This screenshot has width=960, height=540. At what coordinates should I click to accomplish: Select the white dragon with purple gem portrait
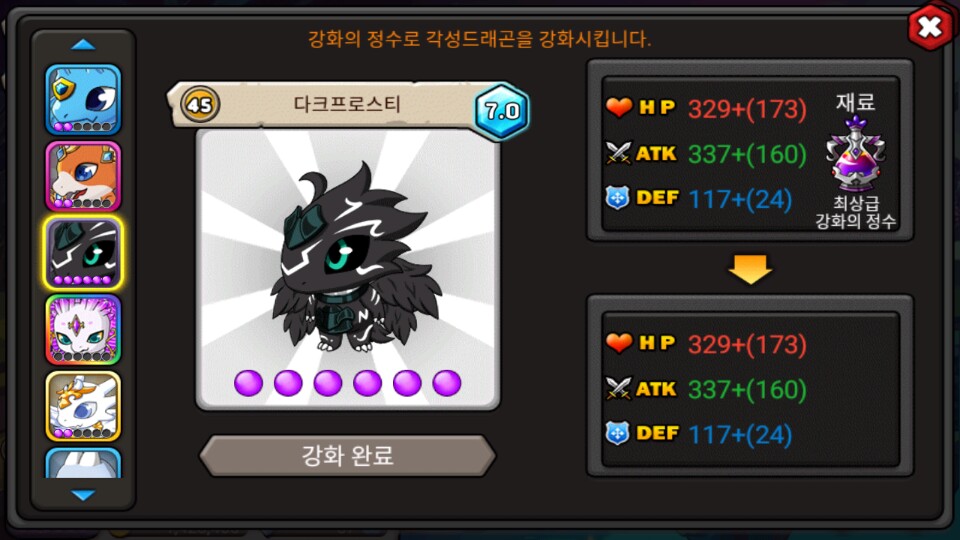click(83, 329)
